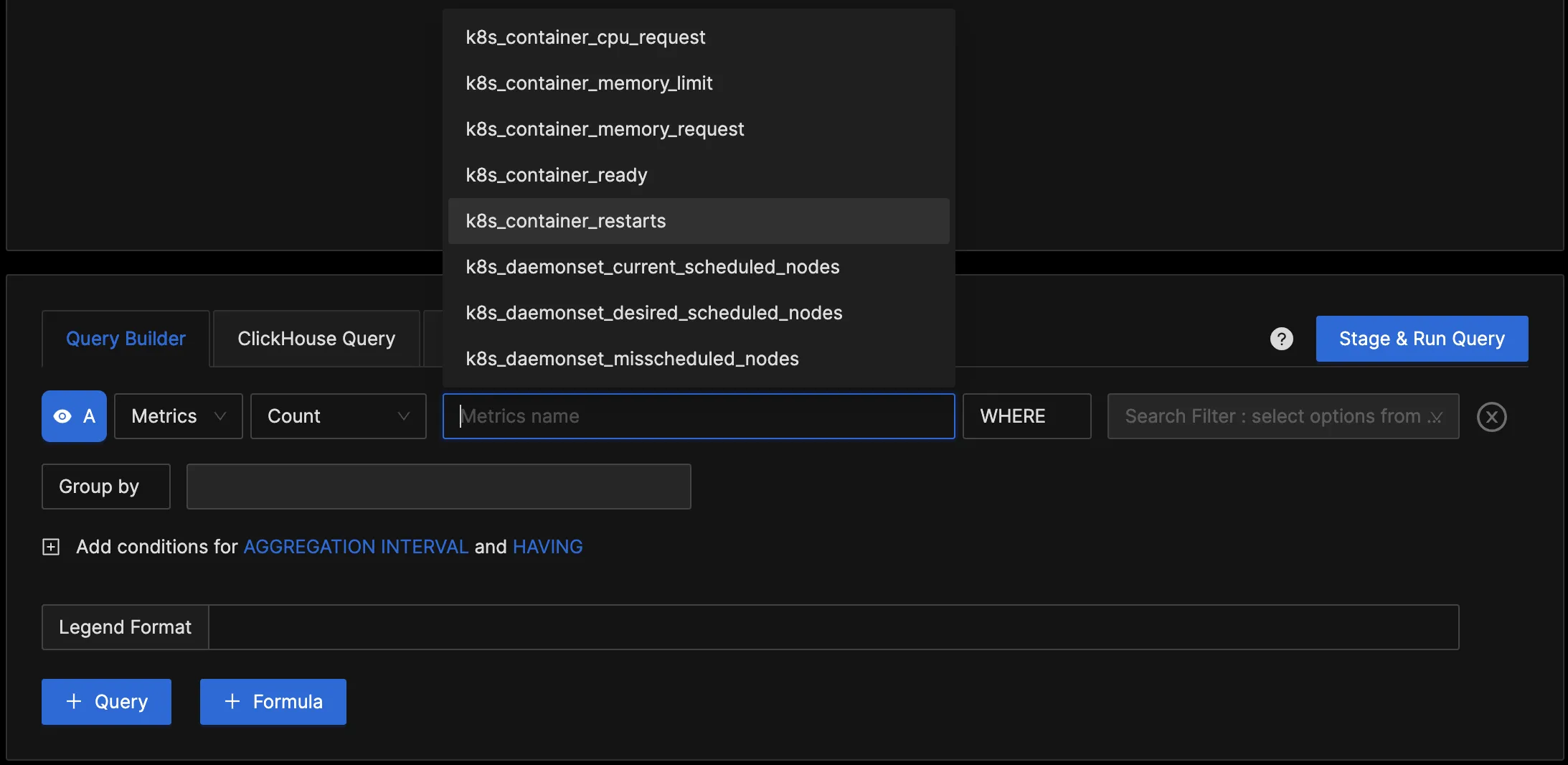
Task: Add a new Query
Action: point(106,702)
